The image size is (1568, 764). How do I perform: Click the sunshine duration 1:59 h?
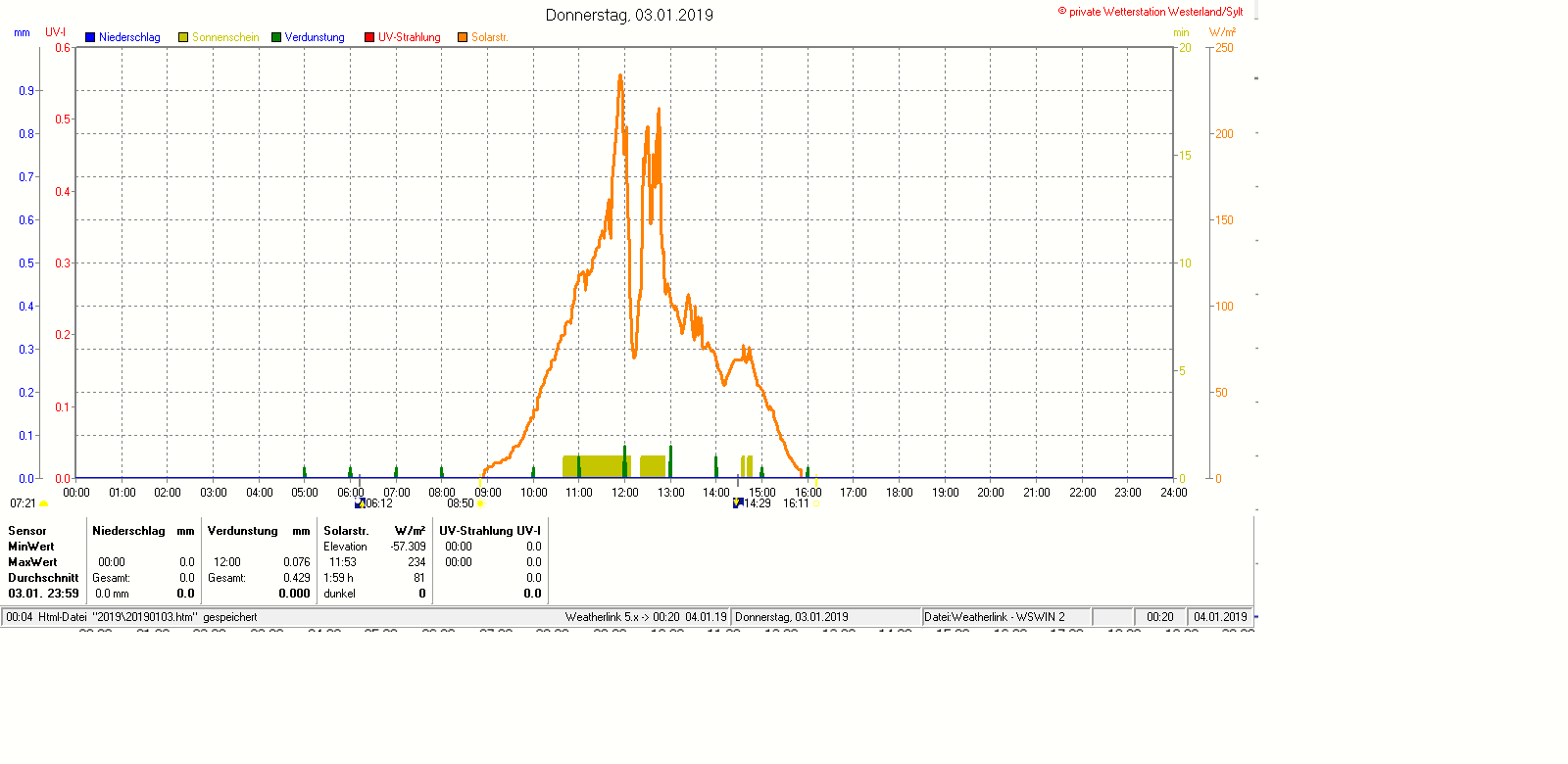(x=338, y=578)
